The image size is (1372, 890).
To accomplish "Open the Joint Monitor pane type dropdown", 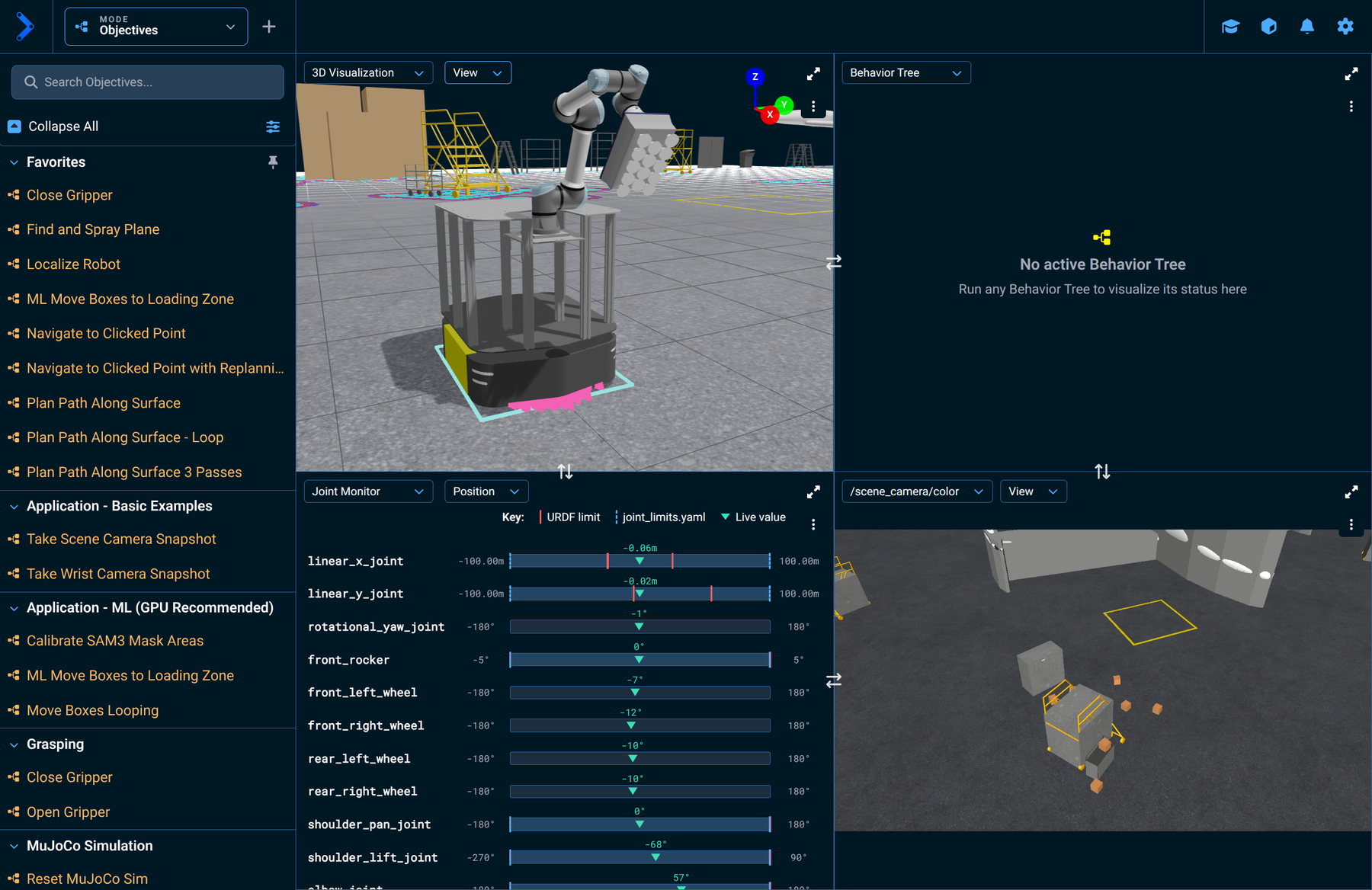I will coord(368,491).
